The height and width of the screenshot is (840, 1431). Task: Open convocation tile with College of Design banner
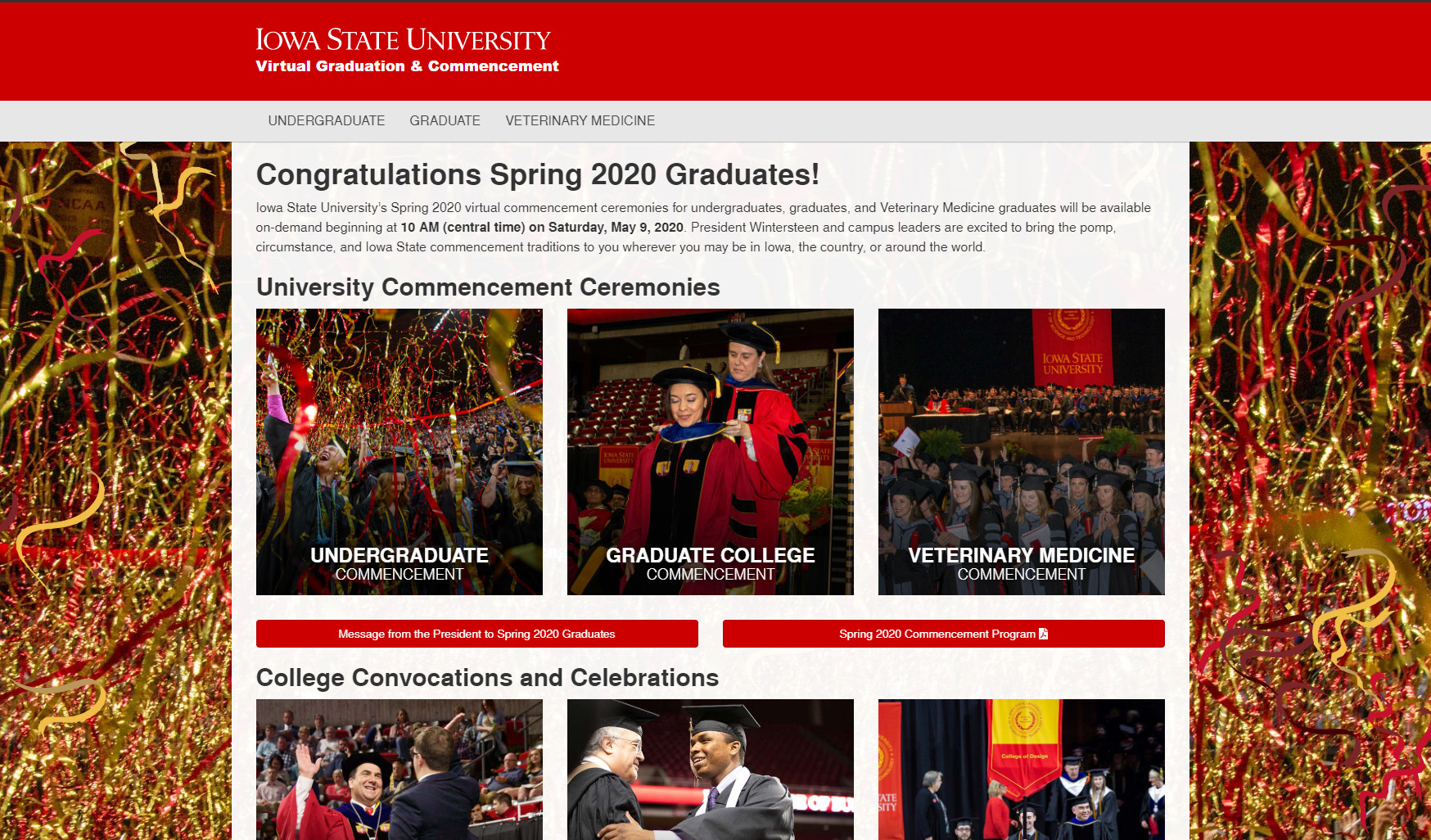coord(1022,770)
